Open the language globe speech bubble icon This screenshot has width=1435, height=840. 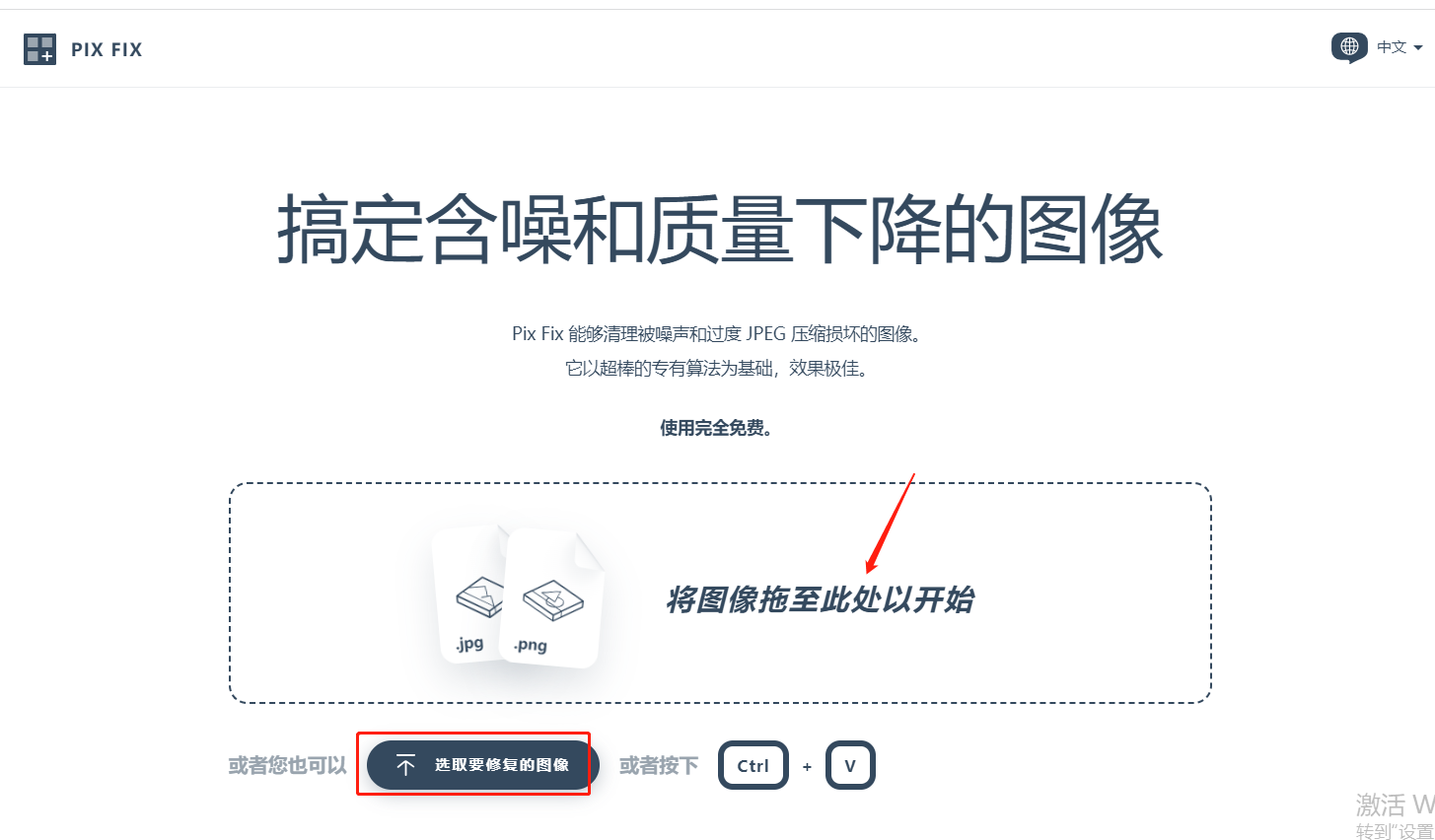click(1349, 47)
